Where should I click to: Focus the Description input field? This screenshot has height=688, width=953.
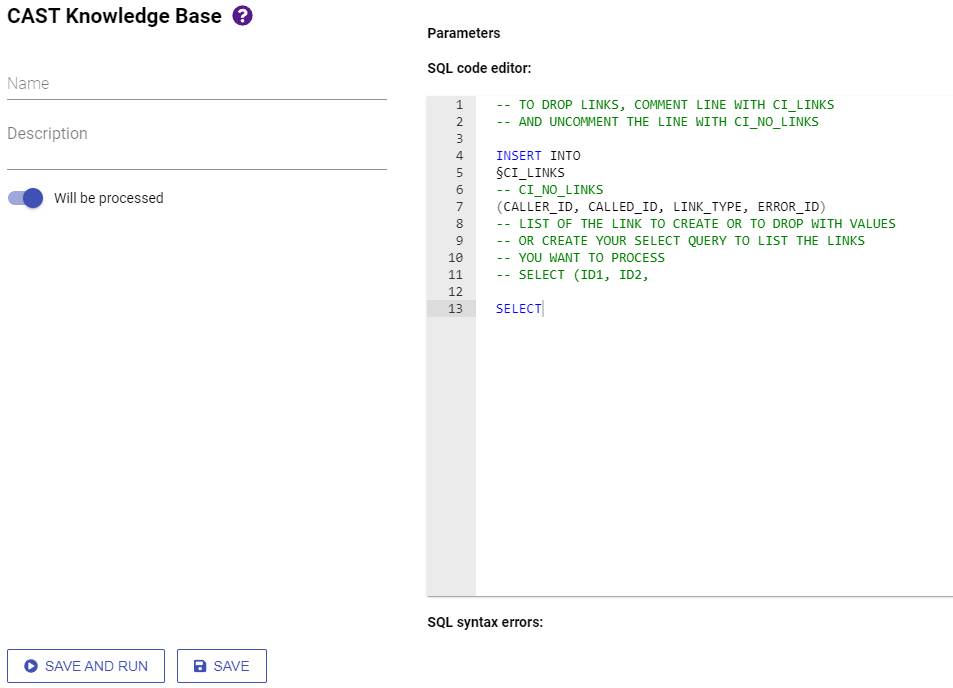click(x=196, y=134)
